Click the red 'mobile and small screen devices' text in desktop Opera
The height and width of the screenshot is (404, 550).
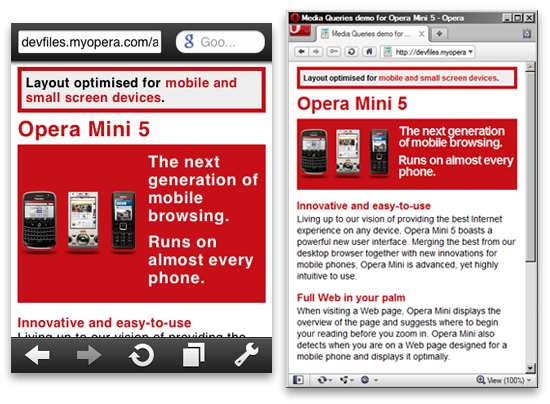[438, 78]
